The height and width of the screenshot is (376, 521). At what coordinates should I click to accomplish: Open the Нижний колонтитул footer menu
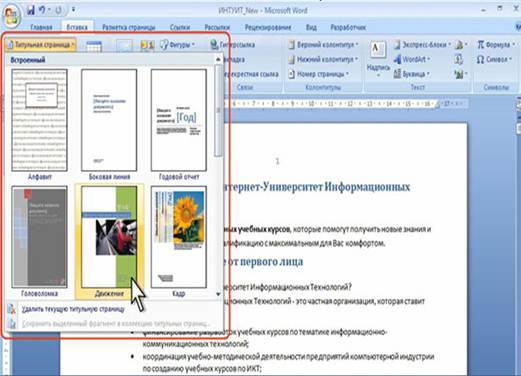click(323, 59)
